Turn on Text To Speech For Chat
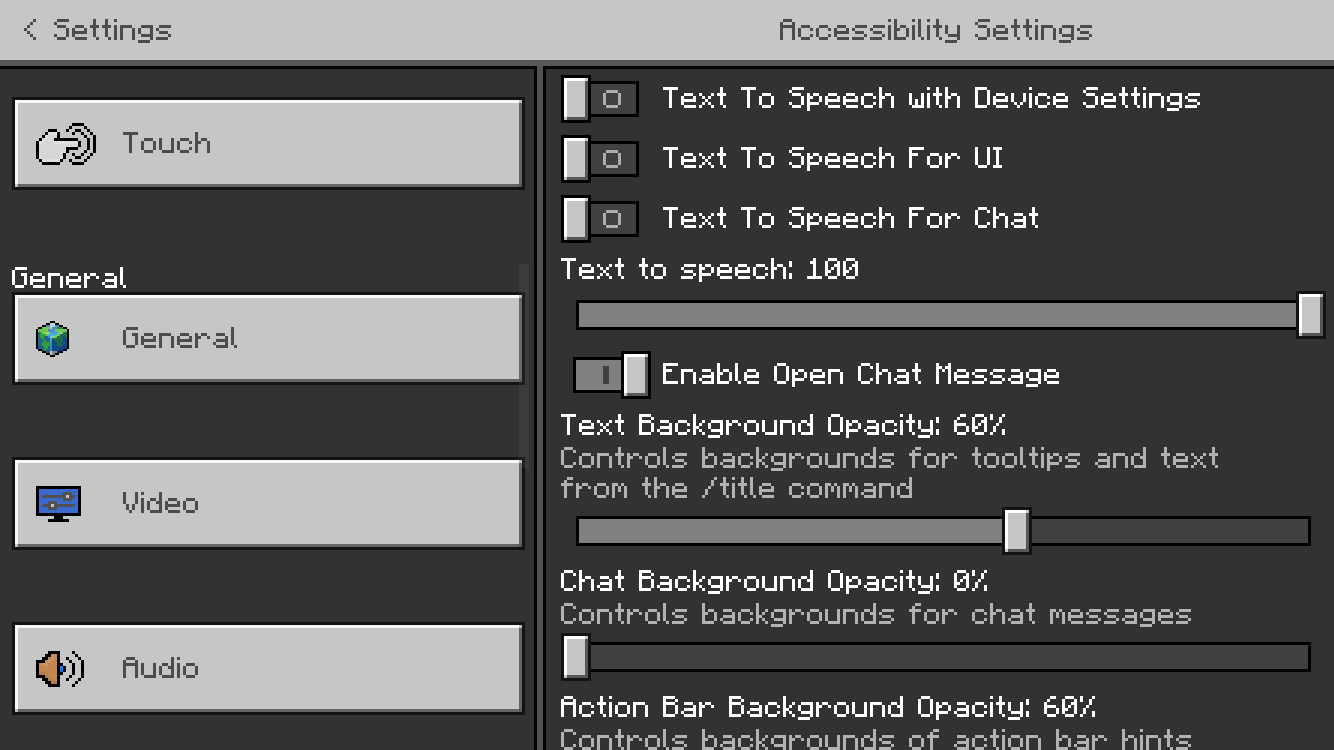The width and height of the screenshot is (1334, 750). point(600,219)
